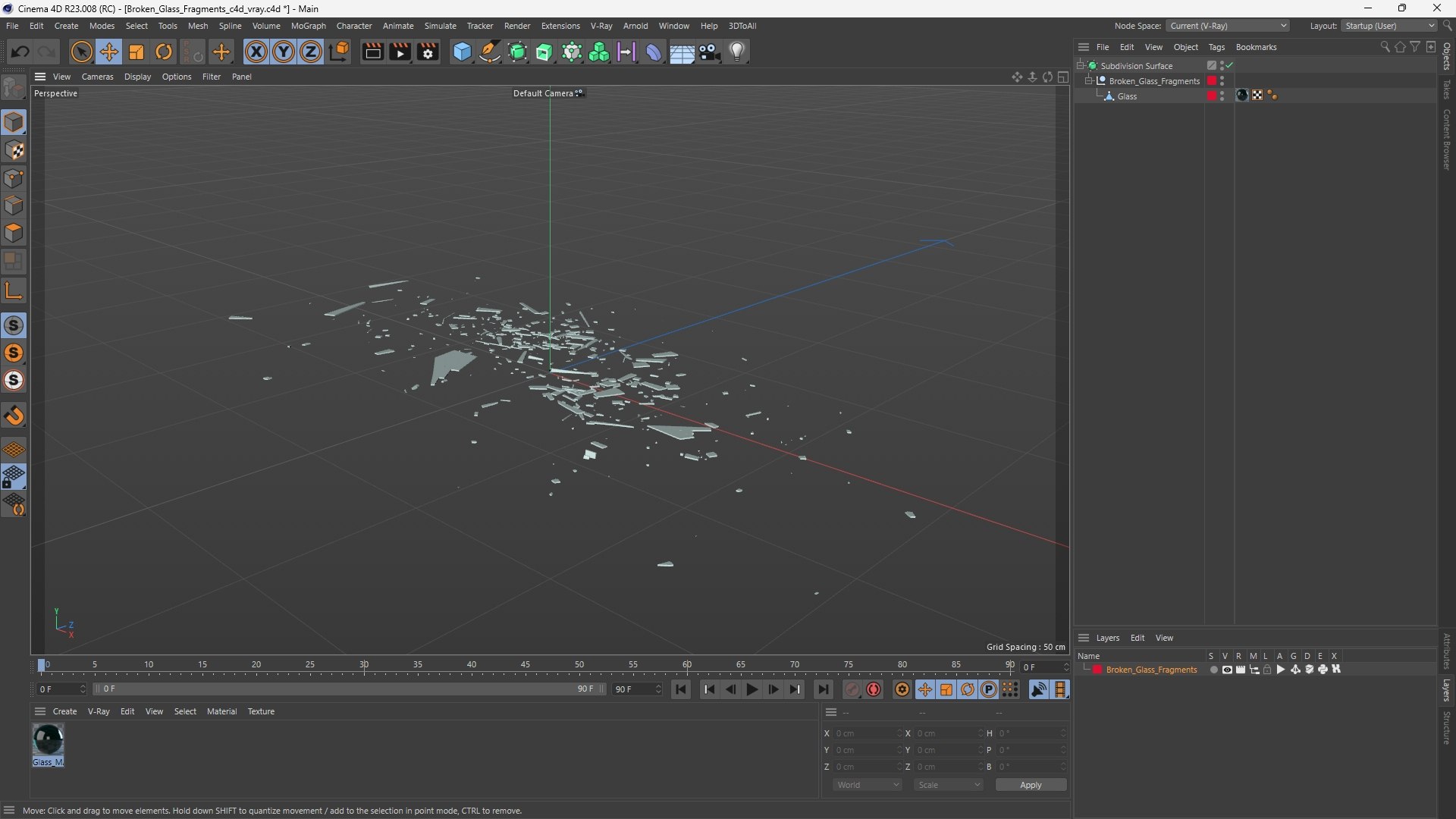Viewport: 1456px width, 819px height.
Task: Toggle timeline sound playback icon
Action: point(1039,689)
